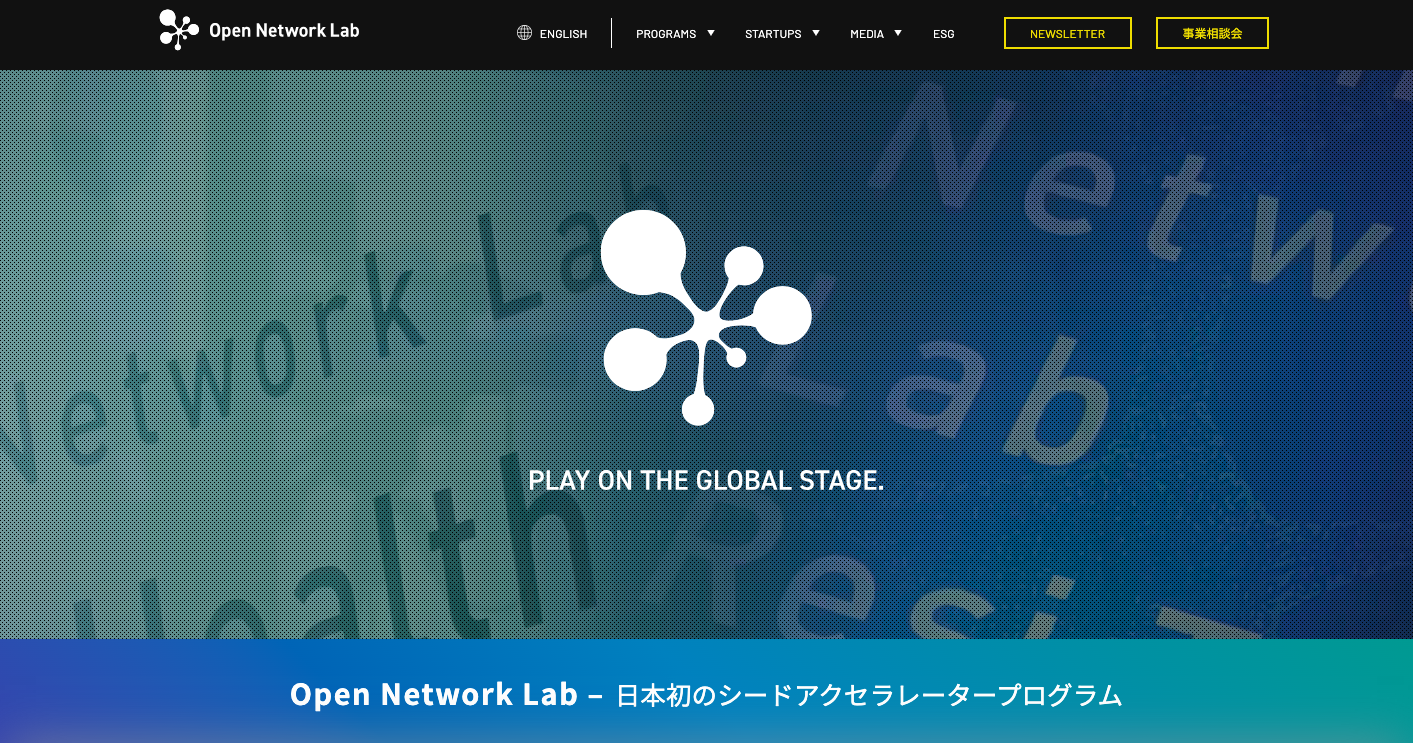The width and height of the screenshot is (1413, 743).
Task: Switch the site language to ENGLISH
Action: (x=563, y=34)
